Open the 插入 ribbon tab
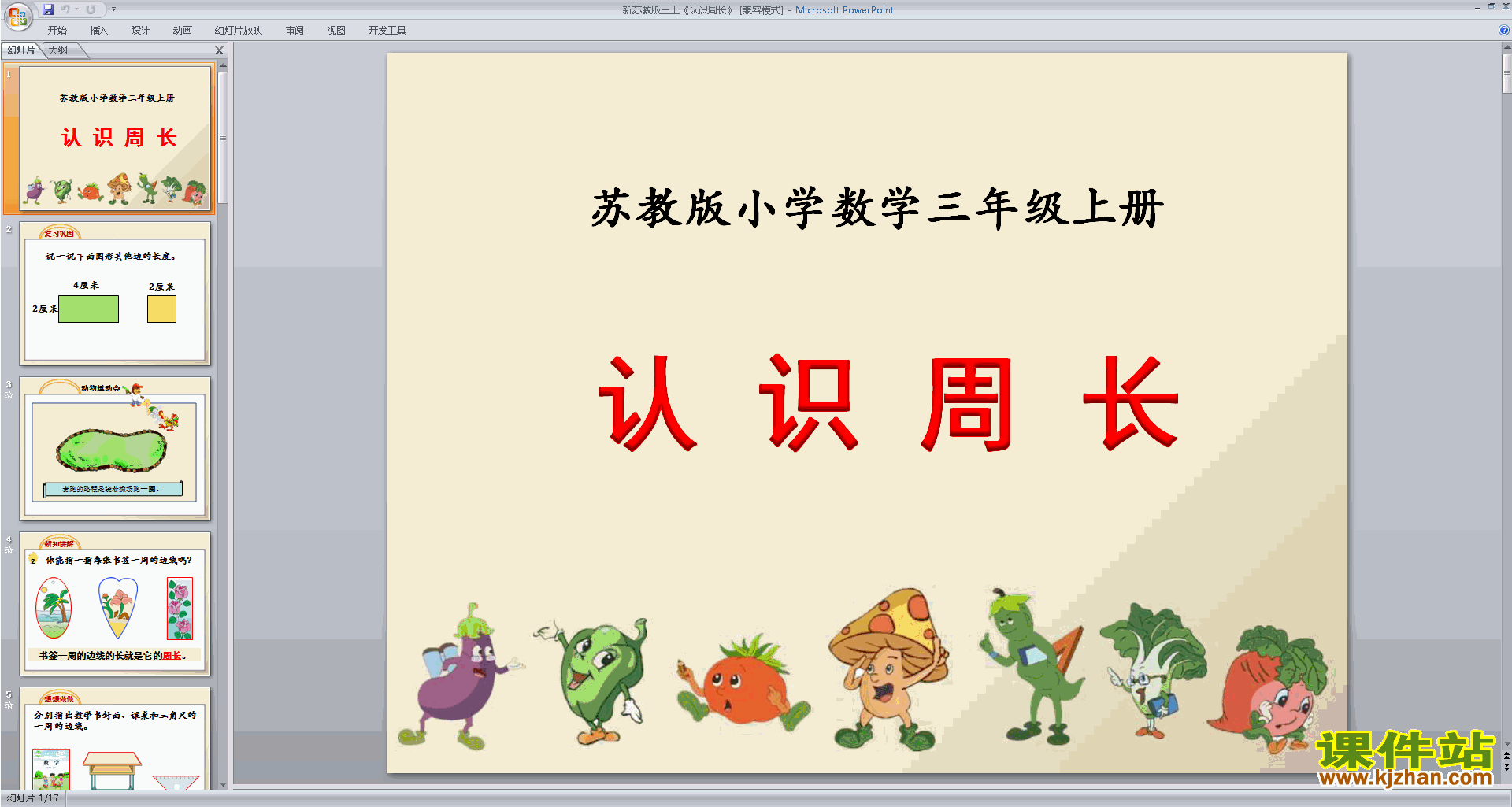This screenshot has width=1512, height=807. [x=99, y=31]
